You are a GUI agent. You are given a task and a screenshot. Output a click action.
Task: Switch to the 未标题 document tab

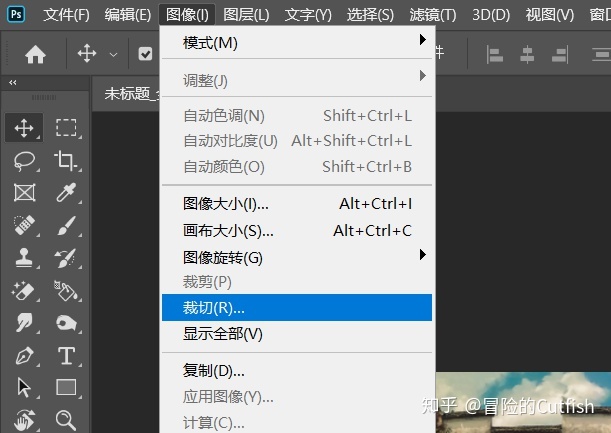point(127,94)
